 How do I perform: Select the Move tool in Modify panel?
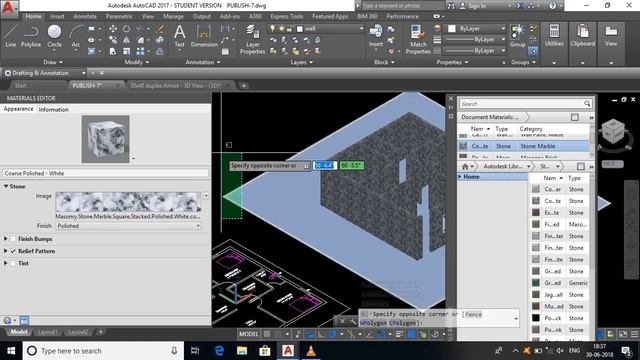(113, 29)
